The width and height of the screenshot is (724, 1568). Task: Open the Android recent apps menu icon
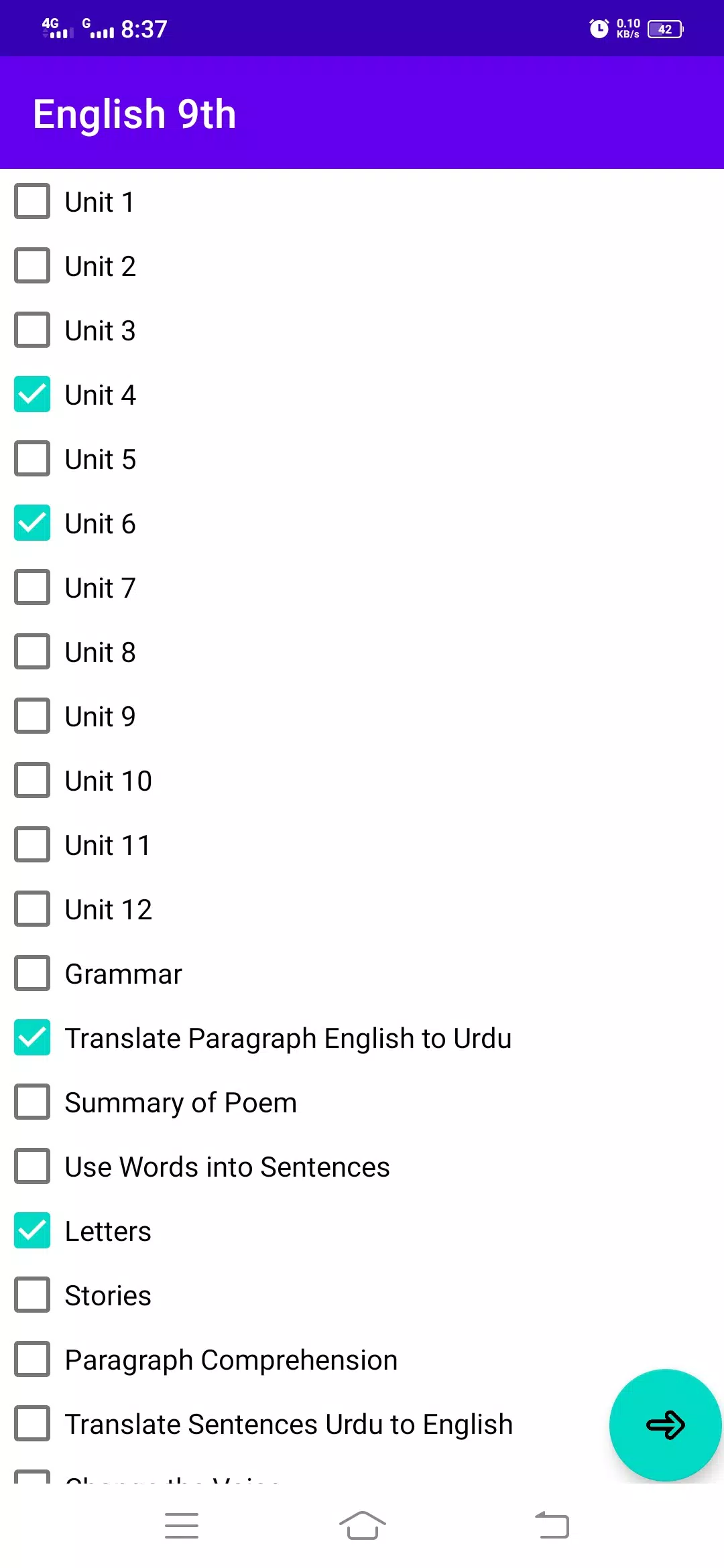(182, 1526)
